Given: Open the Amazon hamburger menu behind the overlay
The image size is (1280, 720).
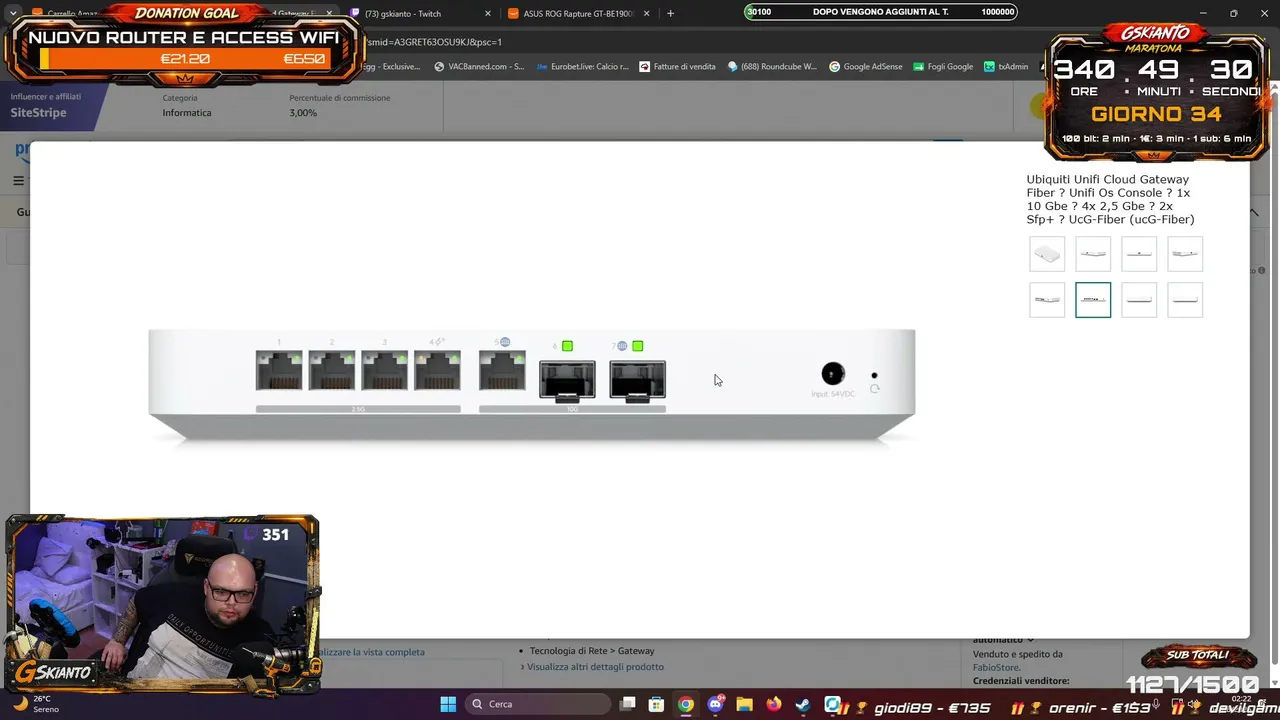Looking at the screenshot, I should pos(18,181).
